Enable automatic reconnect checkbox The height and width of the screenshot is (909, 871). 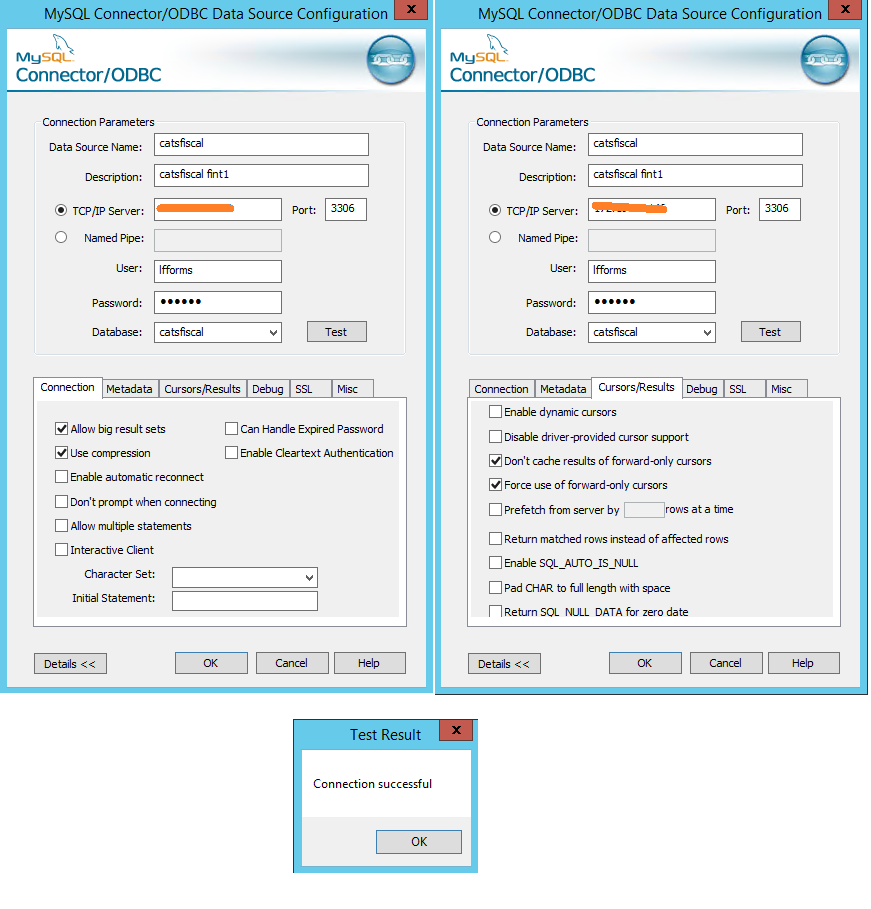(61, 477)
